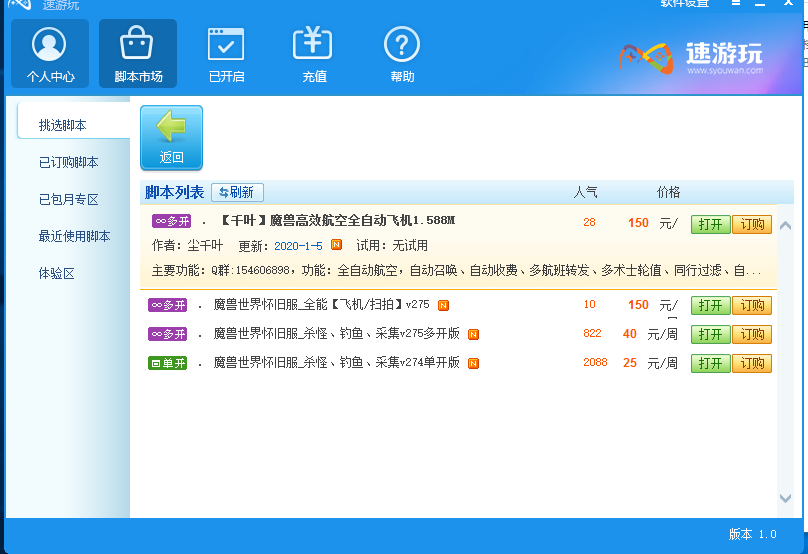Click 打开 for 千叶 魔兽高效航空 script

[711, 225]
